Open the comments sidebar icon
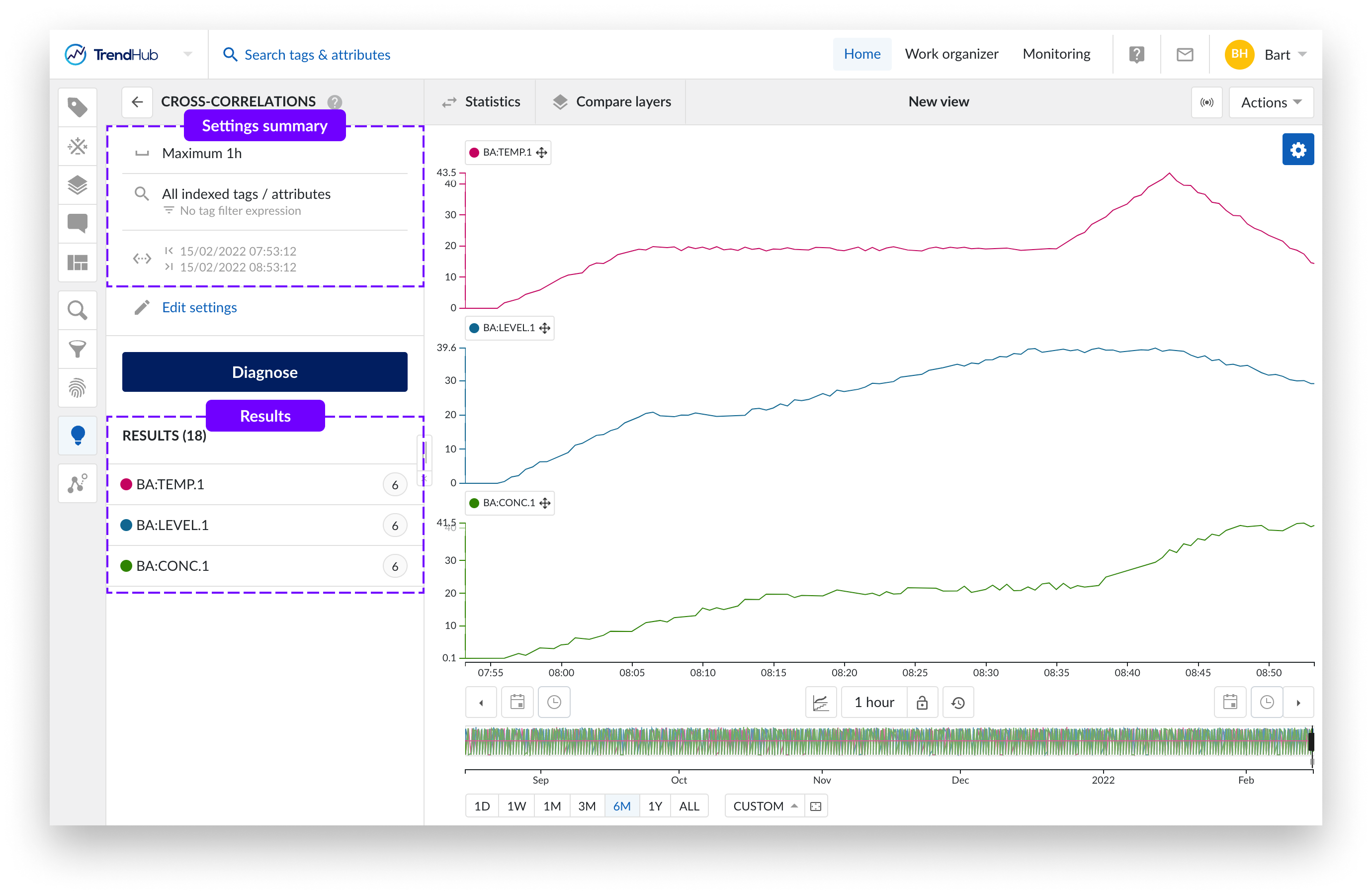 pyautogui.click(x=77, y=223)
